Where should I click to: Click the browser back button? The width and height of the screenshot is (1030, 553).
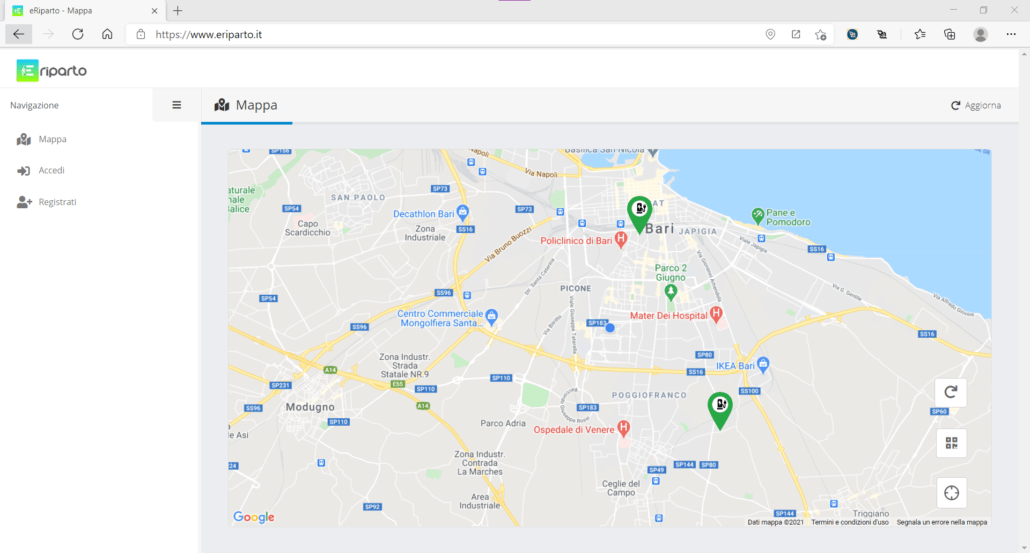click(18, 34)
